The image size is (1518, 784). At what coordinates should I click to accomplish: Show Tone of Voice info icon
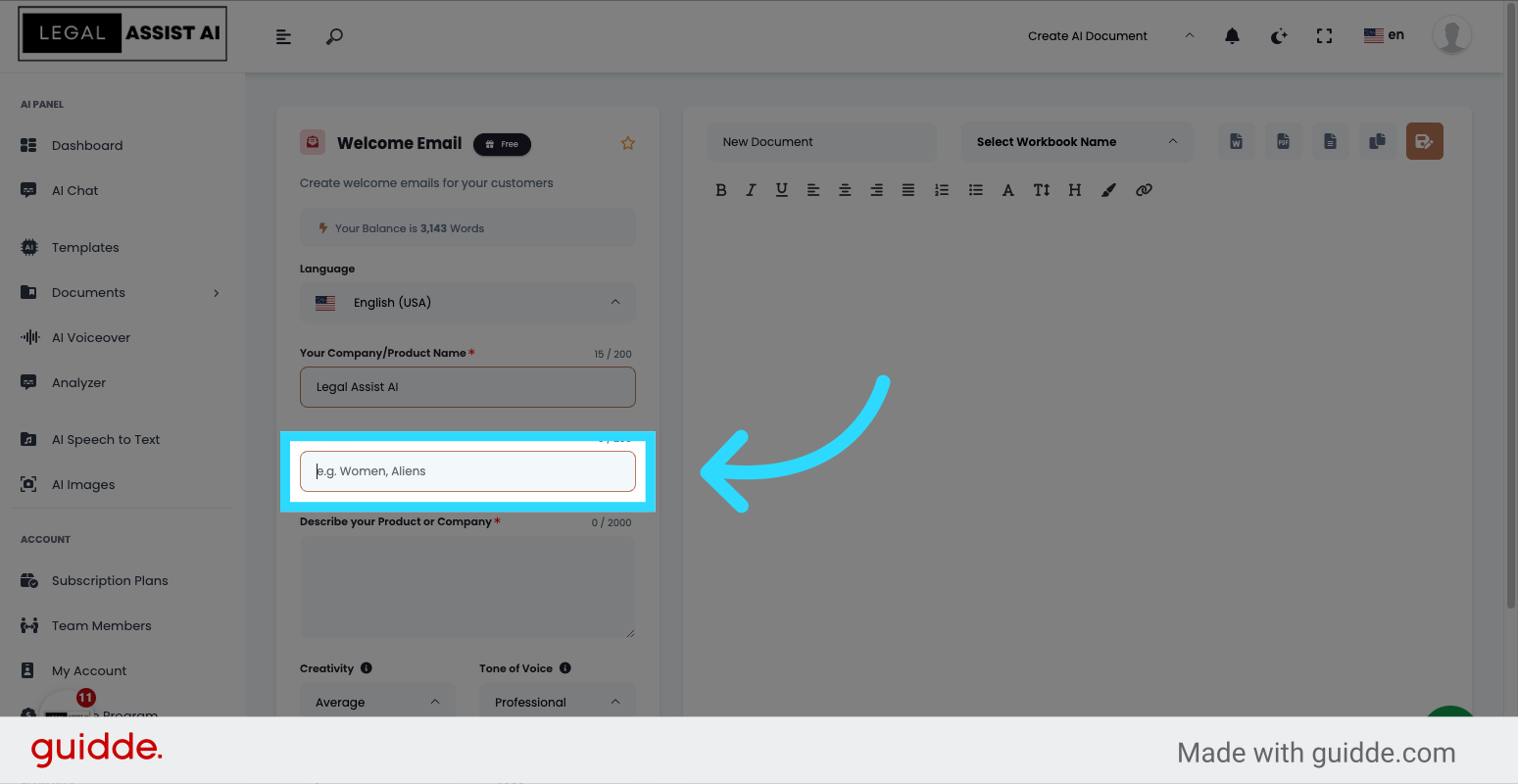tap(565, 668)
